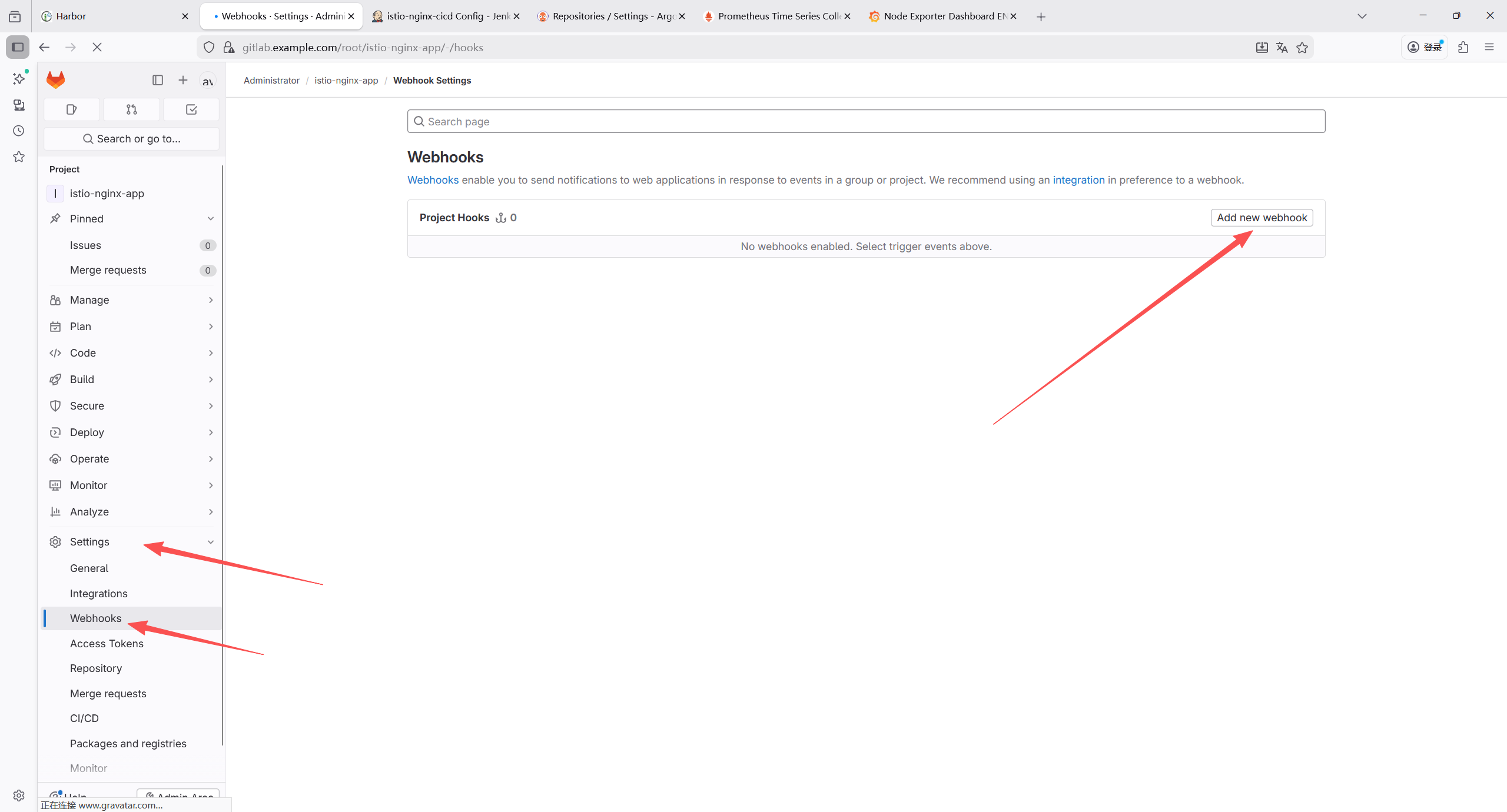Click the Search page input field
Image resolution: width=1507 pixels, height=812 pixels.
[865, 122]
